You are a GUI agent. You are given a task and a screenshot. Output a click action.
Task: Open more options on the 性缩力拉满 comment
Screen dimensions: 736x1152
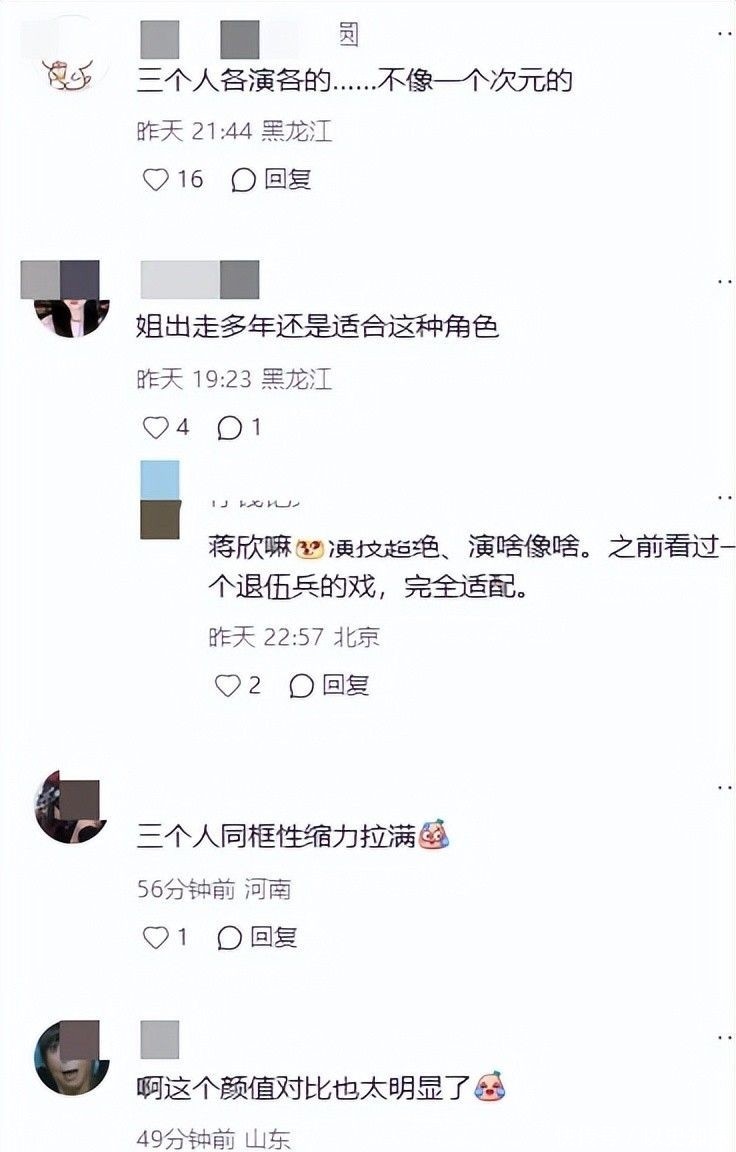pyautogui.click(x=724, y=788)
